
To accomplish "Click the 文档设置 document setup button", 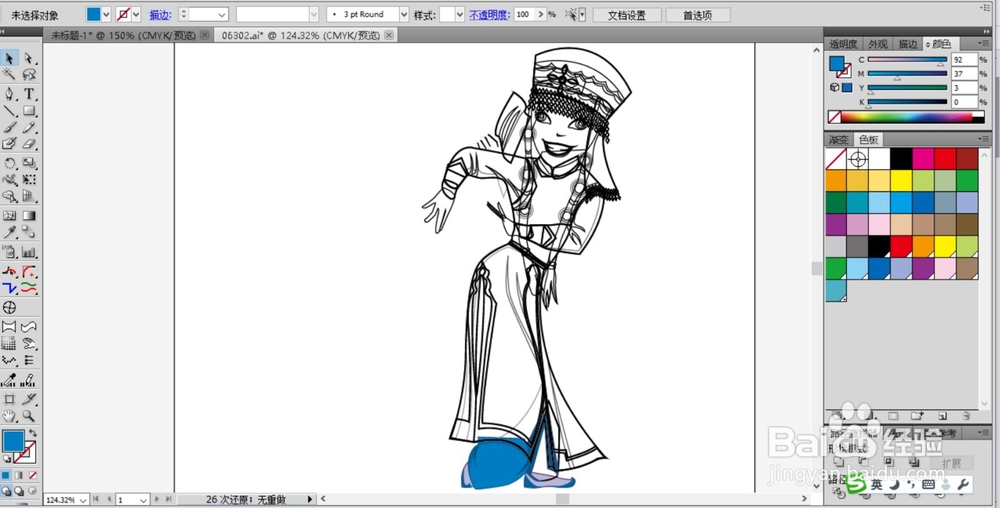I will [626, 15].
